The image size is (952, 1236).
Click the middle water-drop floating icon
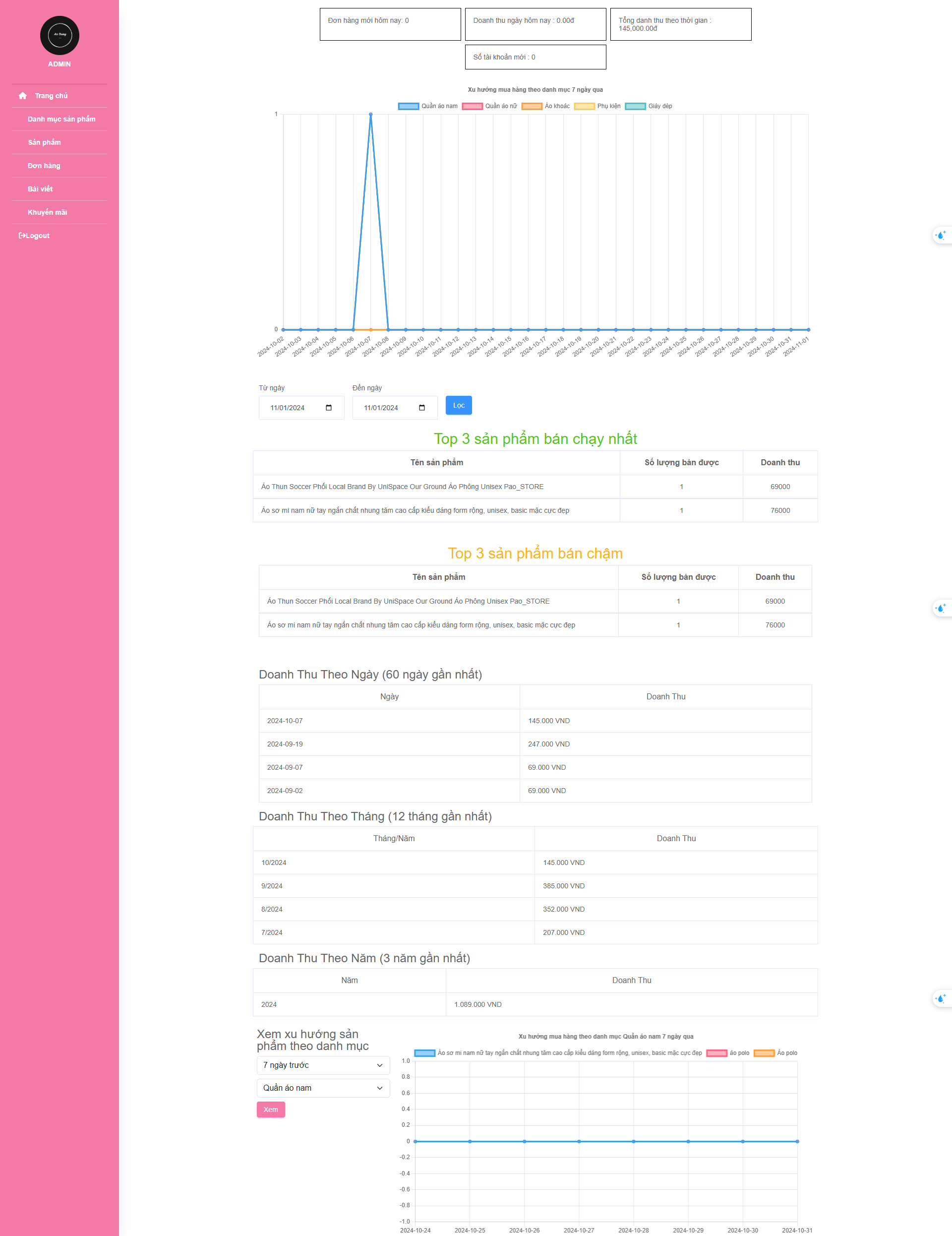pyautogui.click(x=941, y=609)
